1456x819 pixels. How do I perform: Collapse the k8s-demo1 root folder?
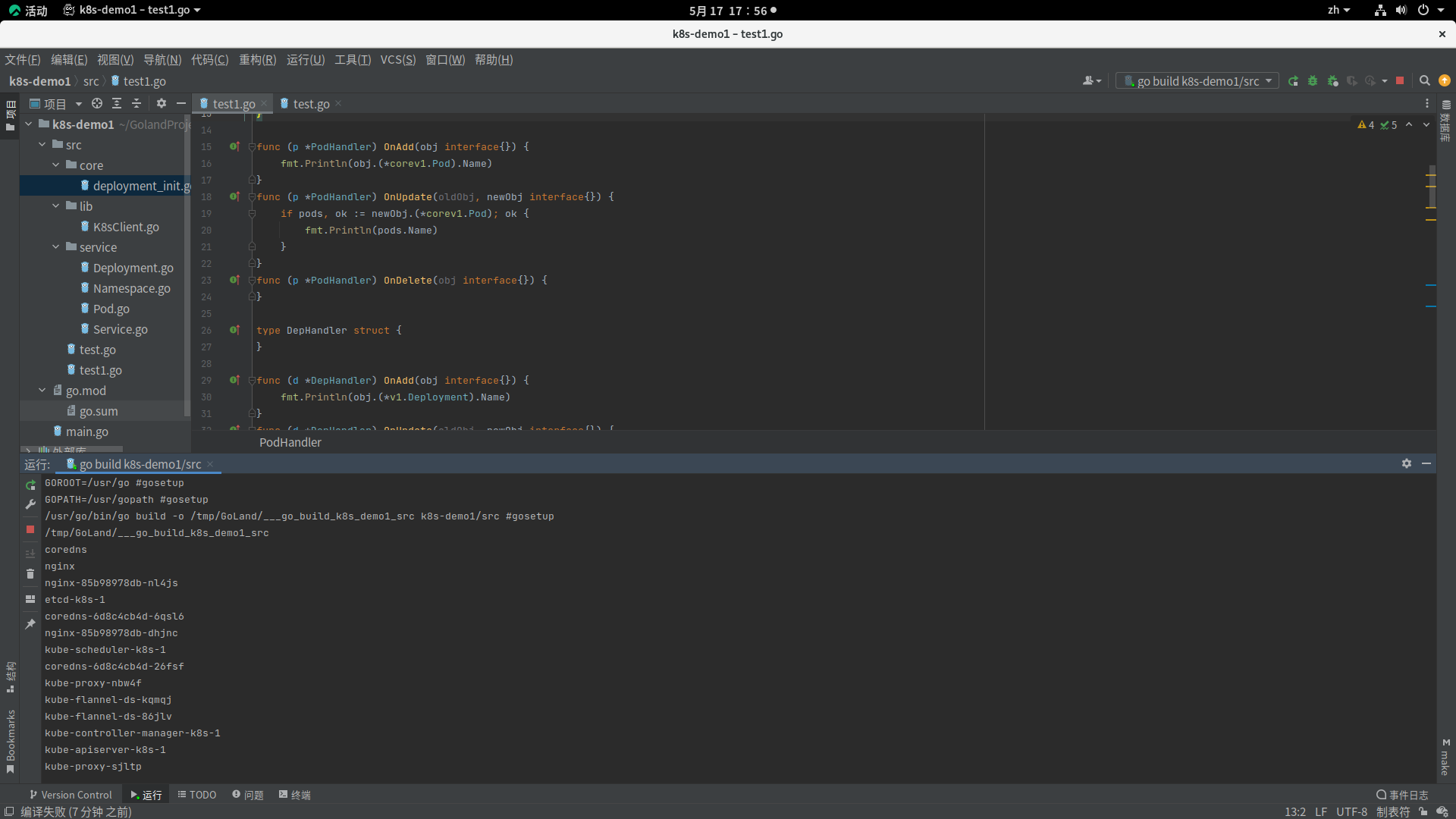point(28,124)
